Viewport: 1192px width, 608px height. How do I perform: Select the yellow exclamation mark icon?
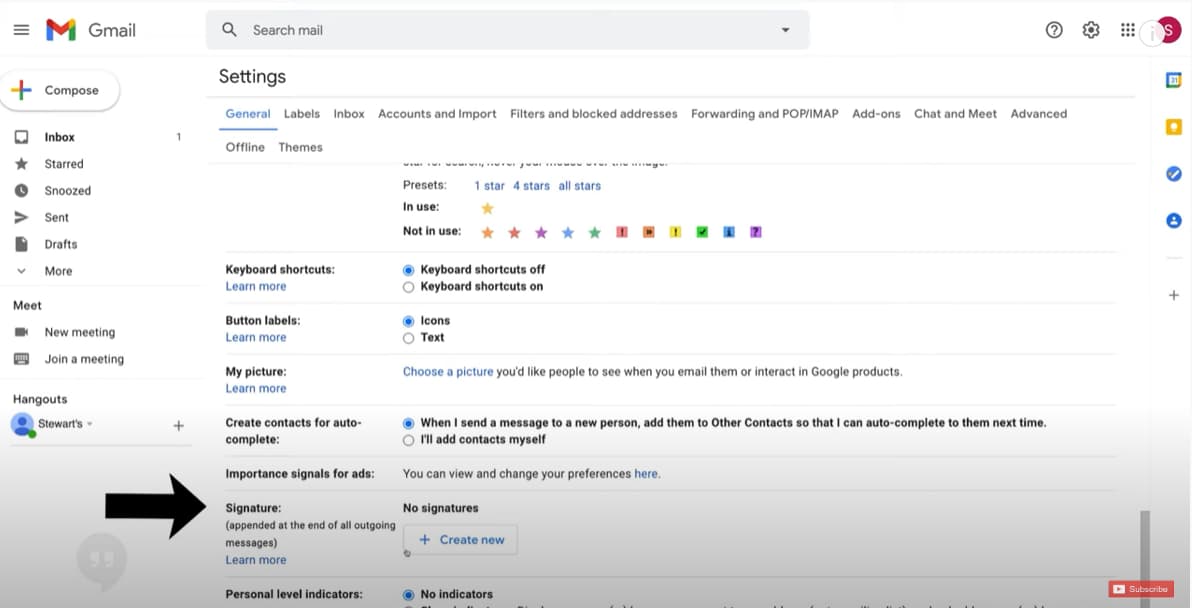tap(675, 232)
